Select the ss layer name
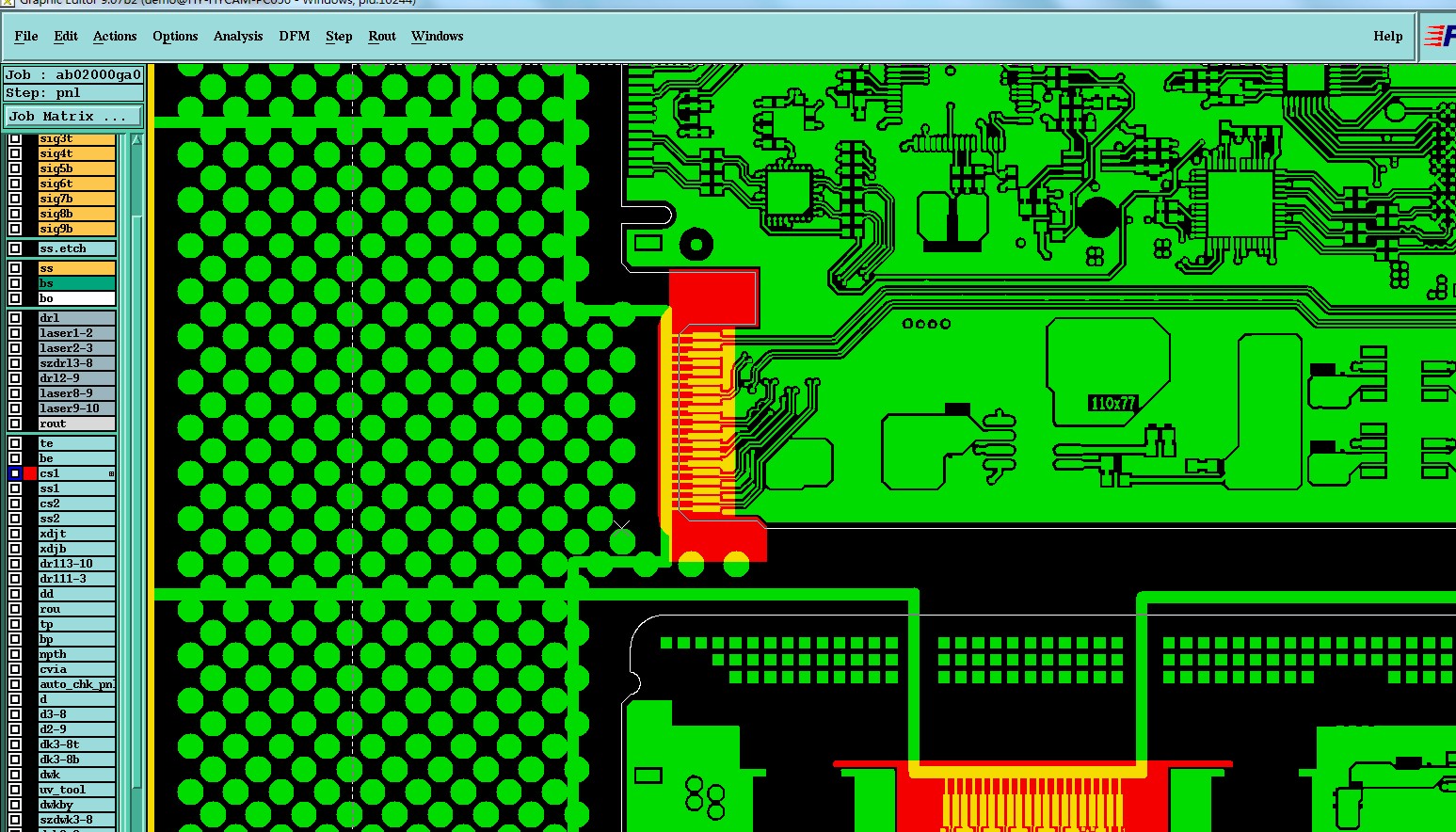Viewport: 1456px width, 832px height. pyautogui.click(x=76, y=268)
